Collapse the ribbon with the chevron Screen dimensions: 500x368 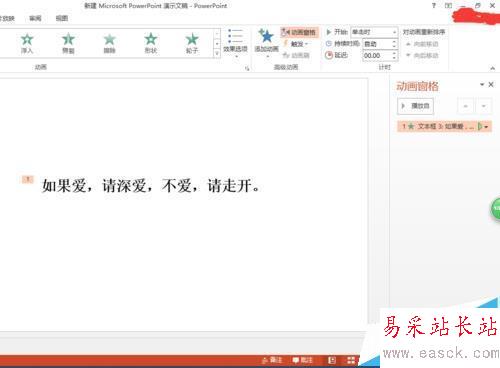point(492,68)
